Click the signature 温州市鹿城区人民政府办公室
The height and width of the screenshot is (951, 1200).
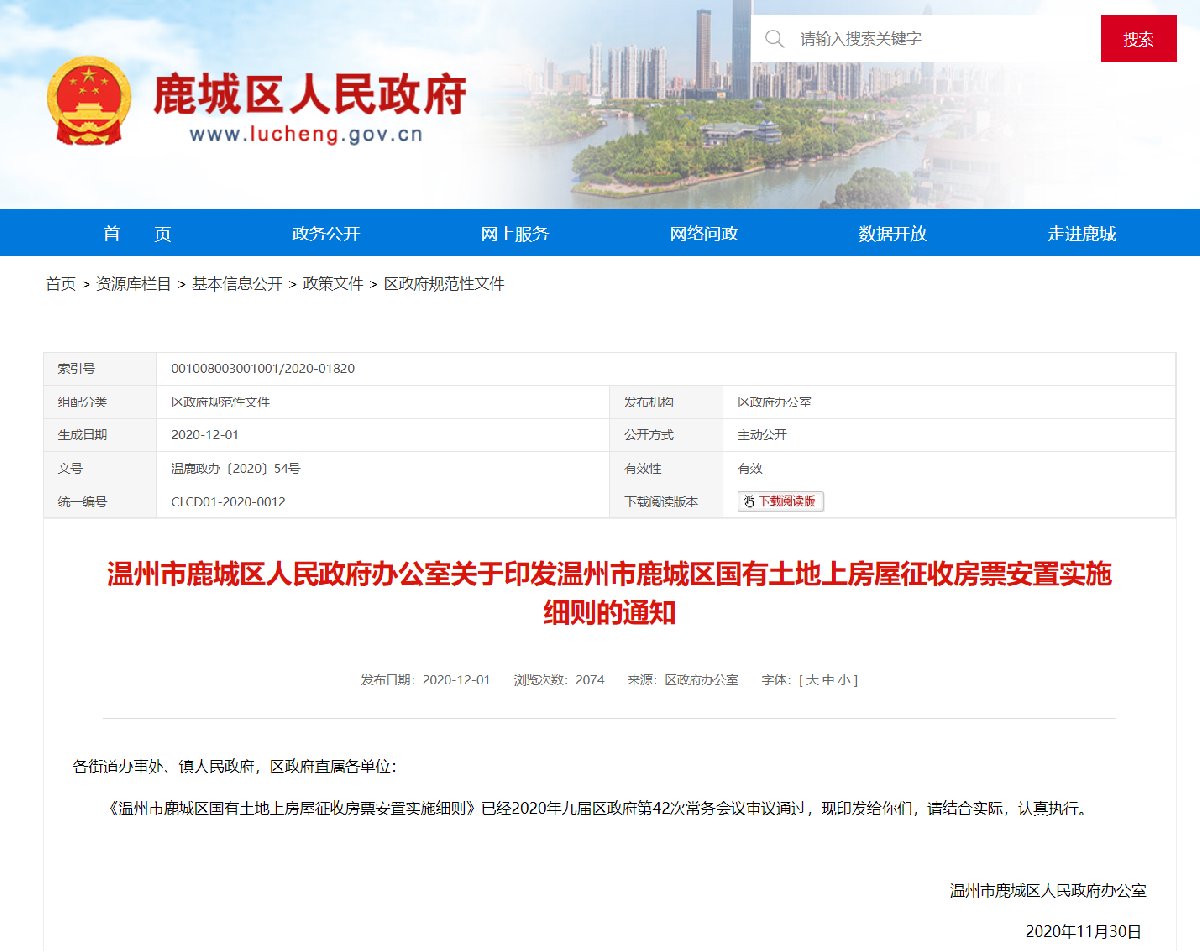1048,890
